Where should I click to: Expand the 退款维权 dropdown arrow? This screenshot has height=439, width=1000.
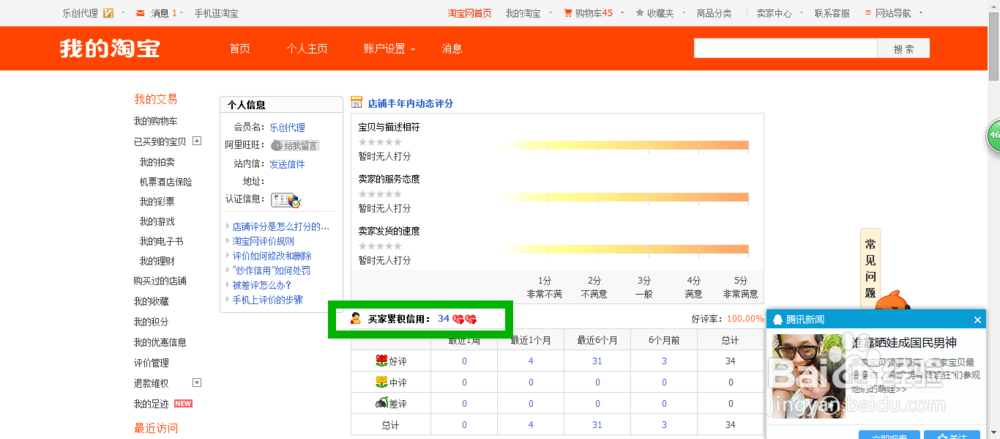click(x=197, y=383)
